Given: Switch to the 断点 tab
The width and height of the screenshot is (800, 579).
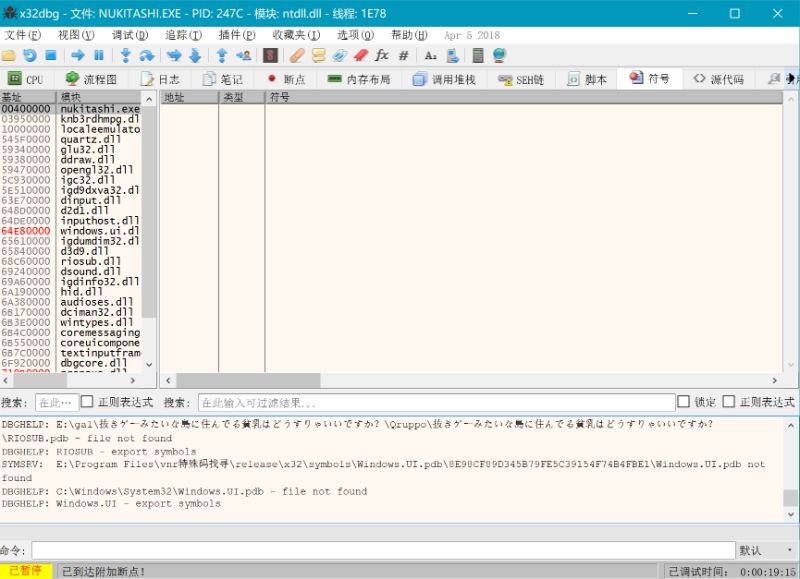Looking at the screenshot, I should pyautogui.click(x=285, y=79).
